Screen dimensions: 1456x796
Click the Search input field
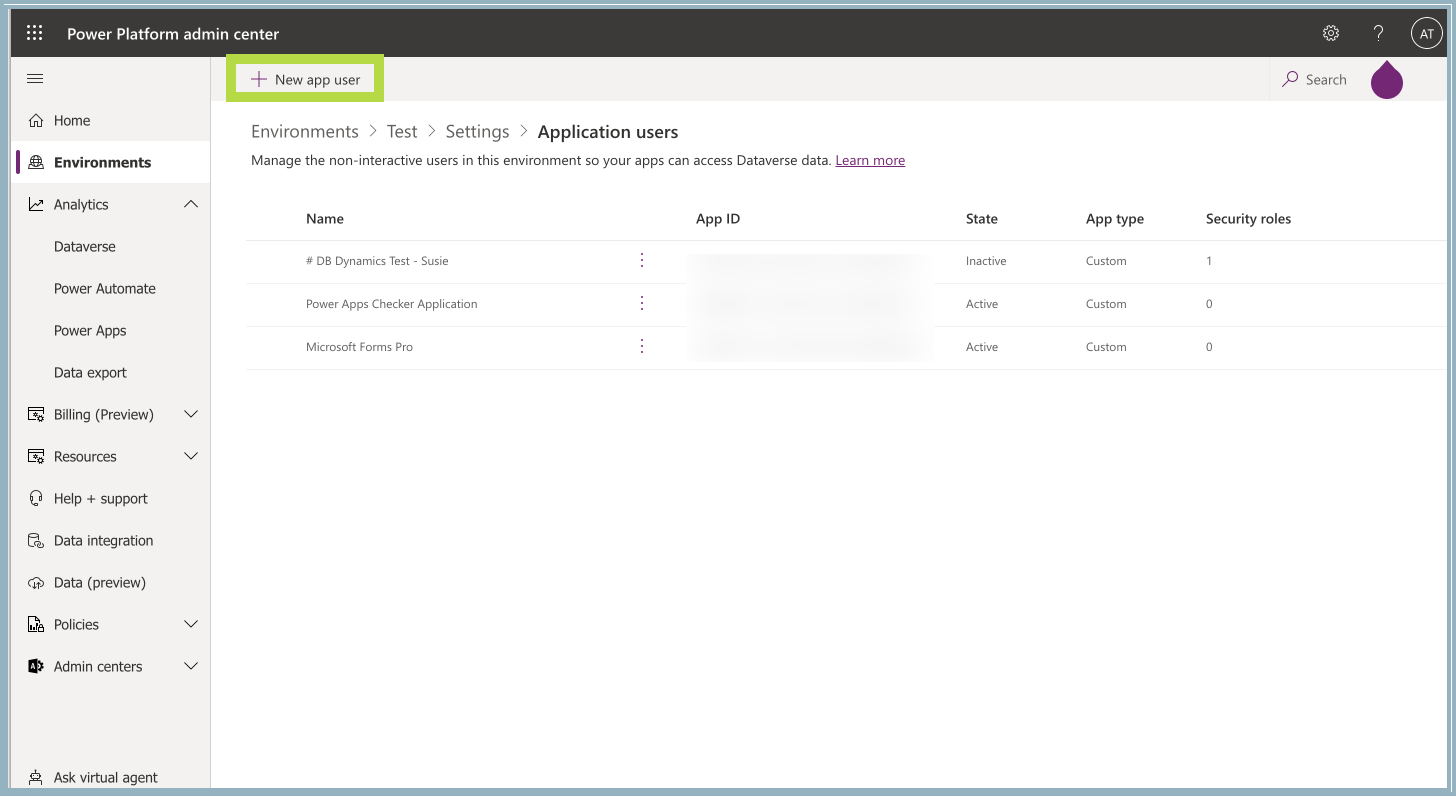1326,79
